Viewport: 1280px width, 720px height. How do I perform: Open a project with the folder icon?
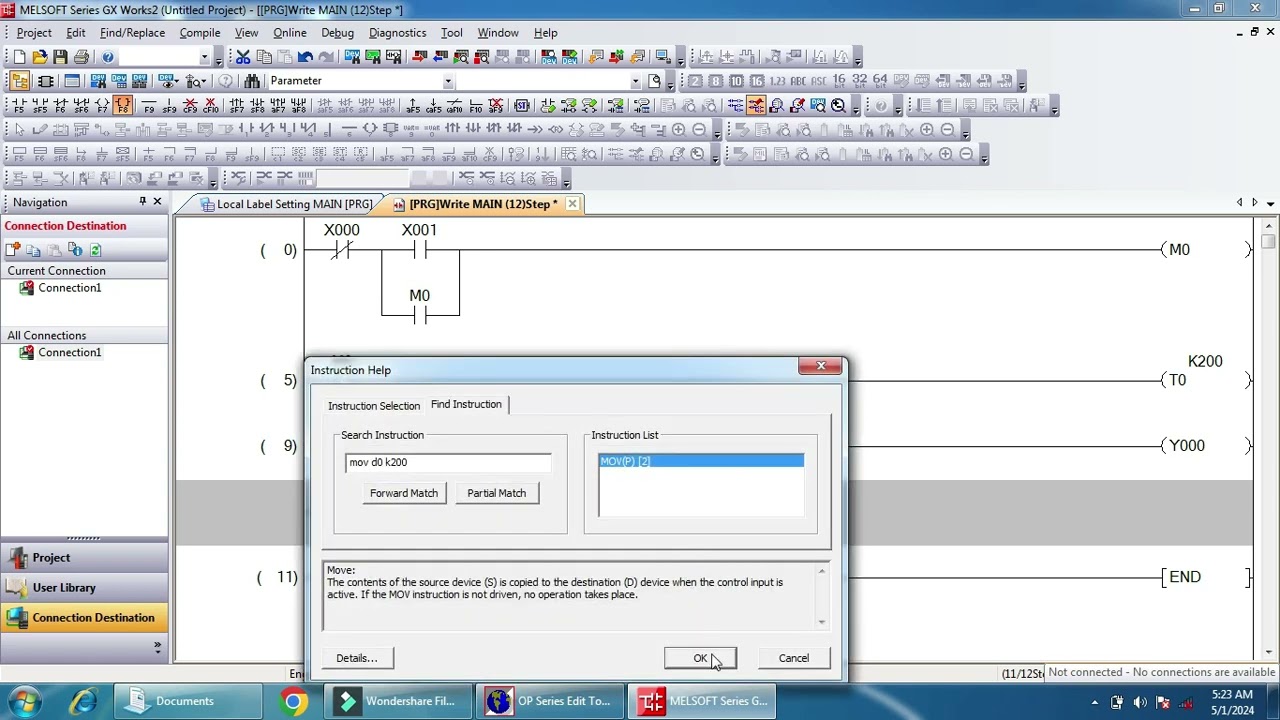40,57
